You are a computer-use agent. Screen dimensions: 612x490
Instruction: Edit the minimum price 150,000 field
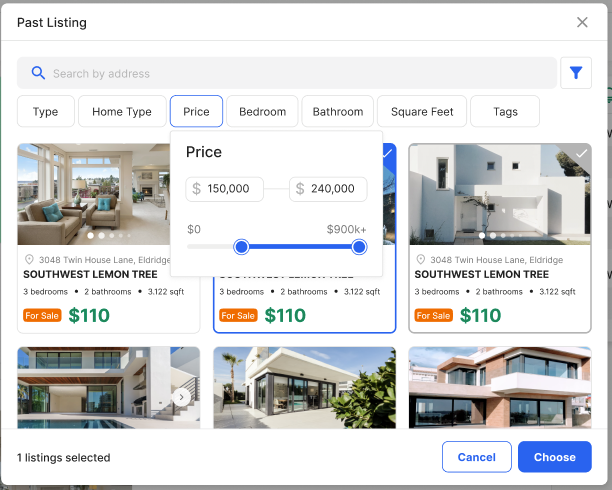point(224,189)
